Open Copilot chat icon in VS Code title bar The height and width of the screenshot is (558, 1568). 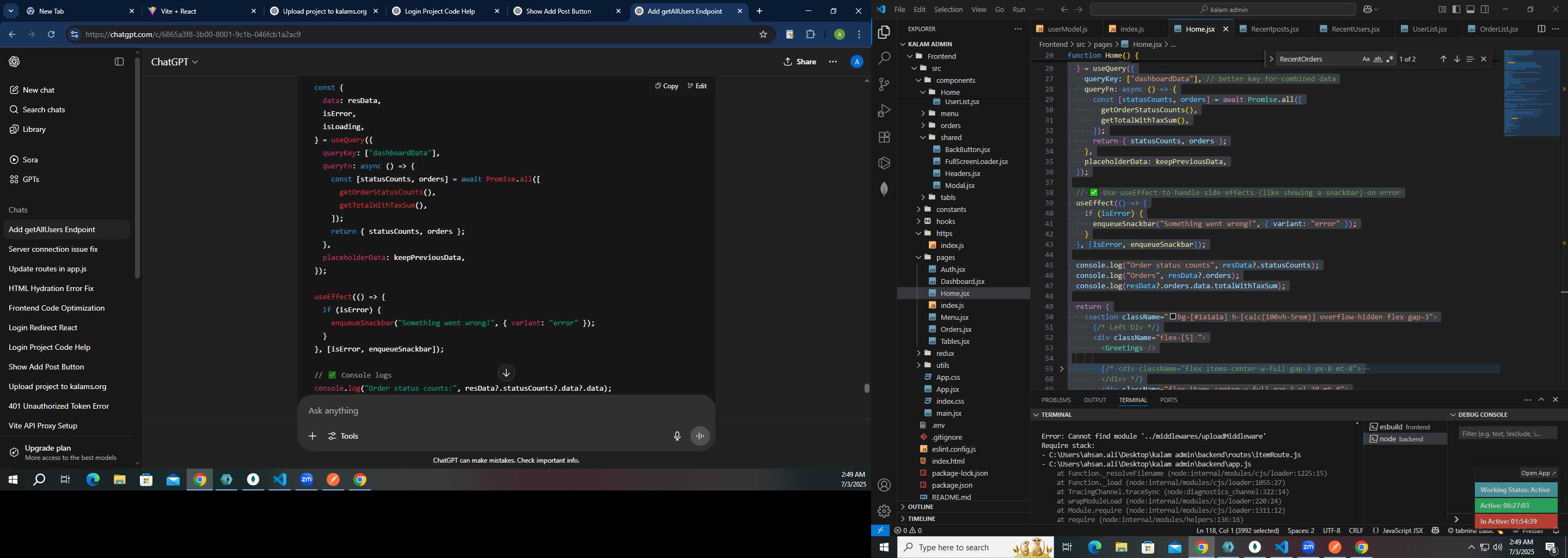tap(1368, 9)
